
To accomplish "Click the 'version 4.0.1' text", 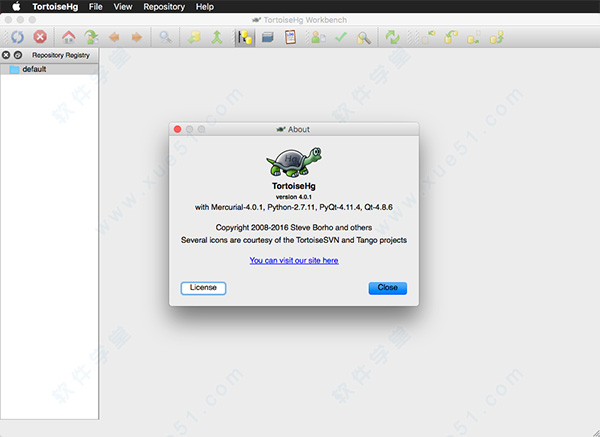I will (294, 197).
